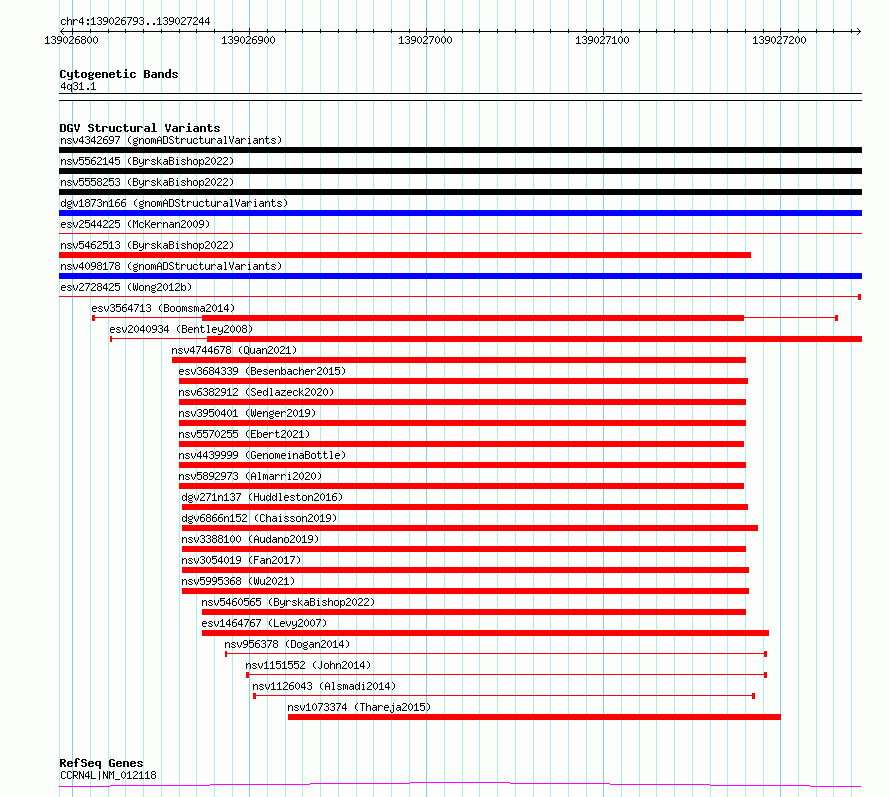The width and height of the screenshot is (890, 797).
Task: Open nsv5995368 (Wu2021) label
Action: (238, 581)
